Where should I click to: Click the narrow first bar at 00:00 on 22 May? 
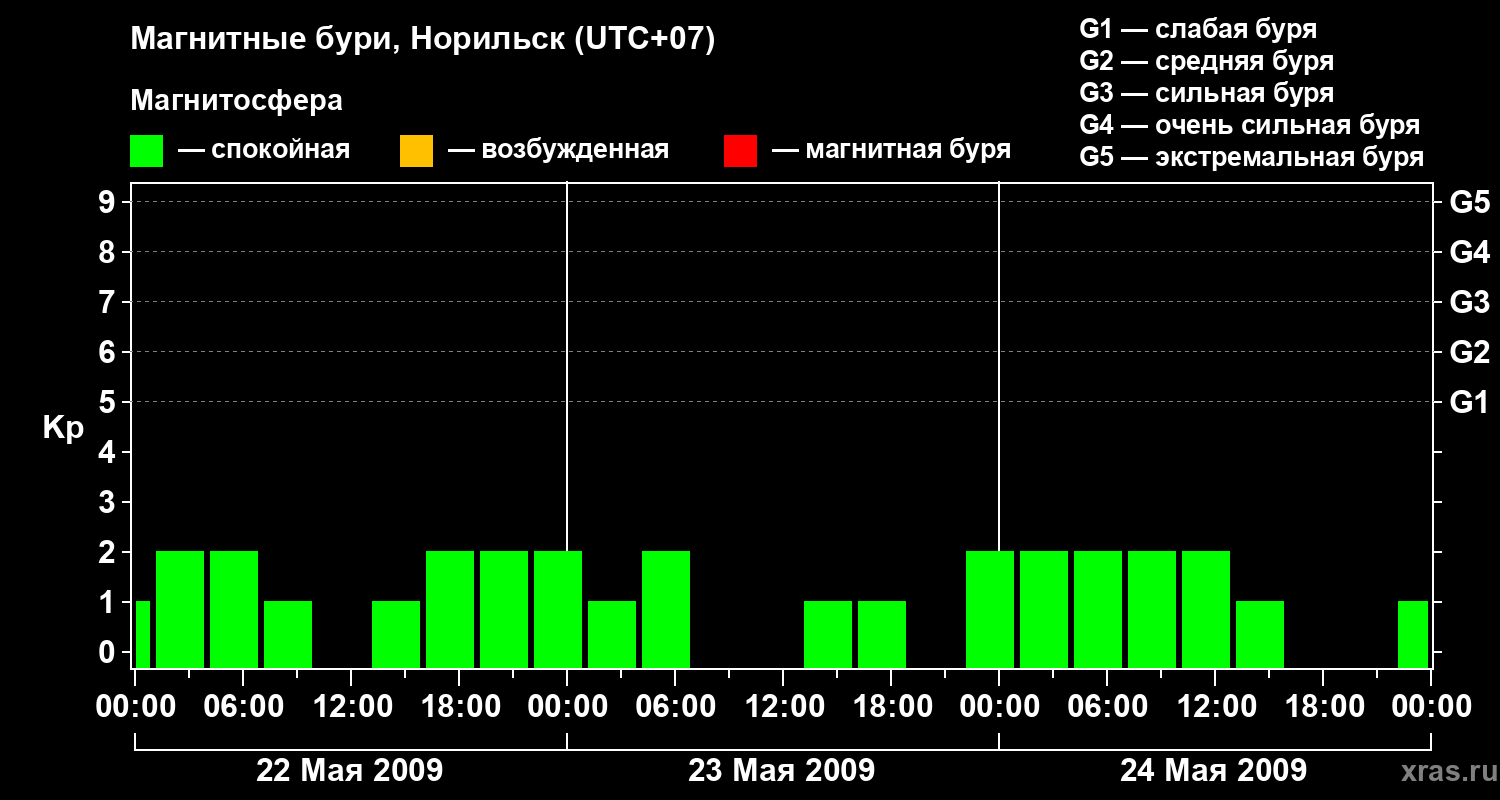coord(142,634)
